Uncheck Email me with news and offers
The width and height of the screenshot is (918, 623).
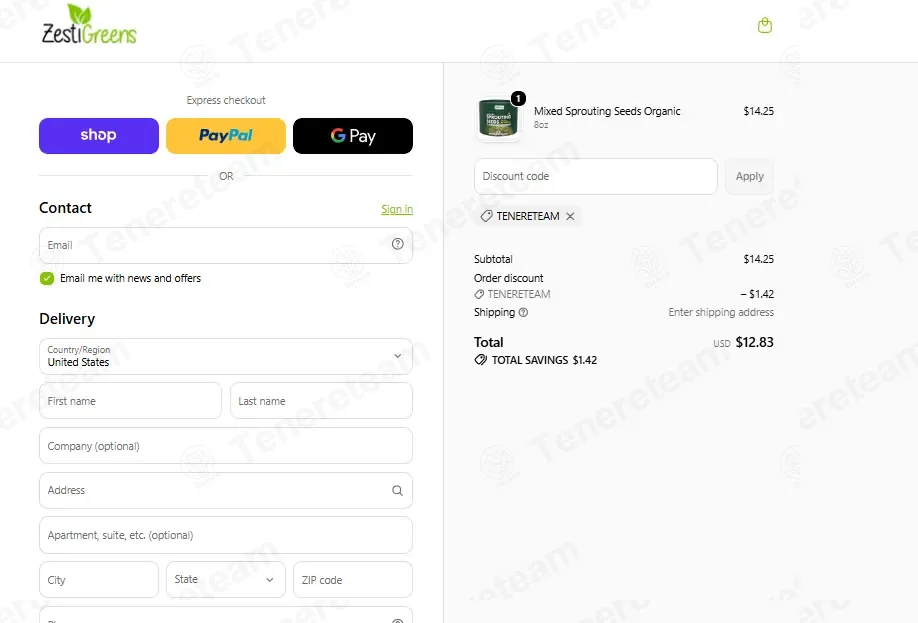coord(47,278)
